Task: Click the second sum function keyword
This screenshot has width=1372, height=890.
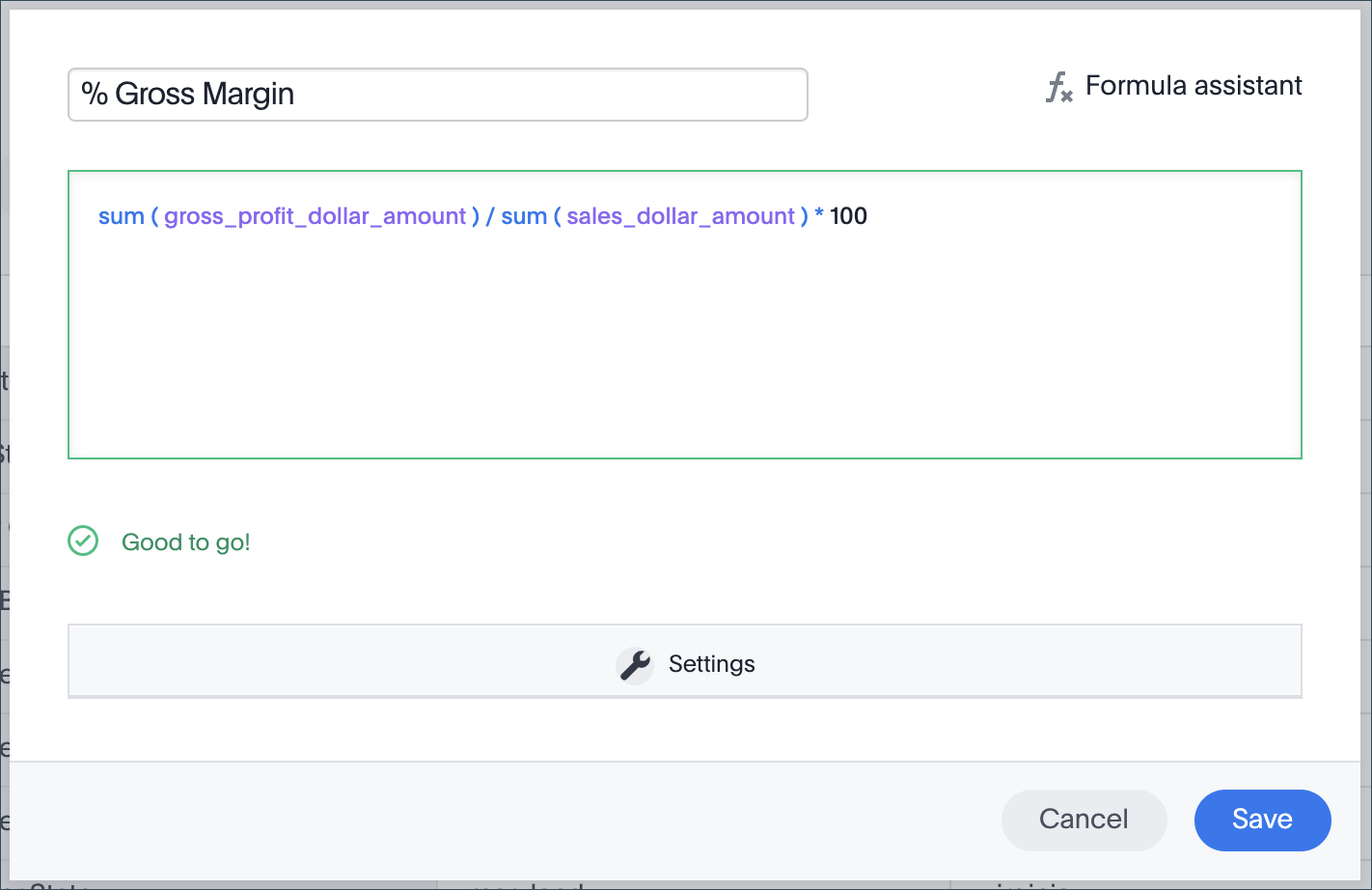Action: 524,216
